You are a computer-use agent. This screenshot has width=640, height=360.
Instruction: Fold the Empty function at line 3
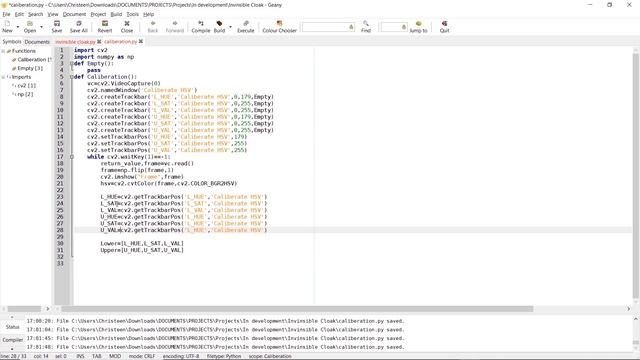pyautogui.click(x=72, y=64)
